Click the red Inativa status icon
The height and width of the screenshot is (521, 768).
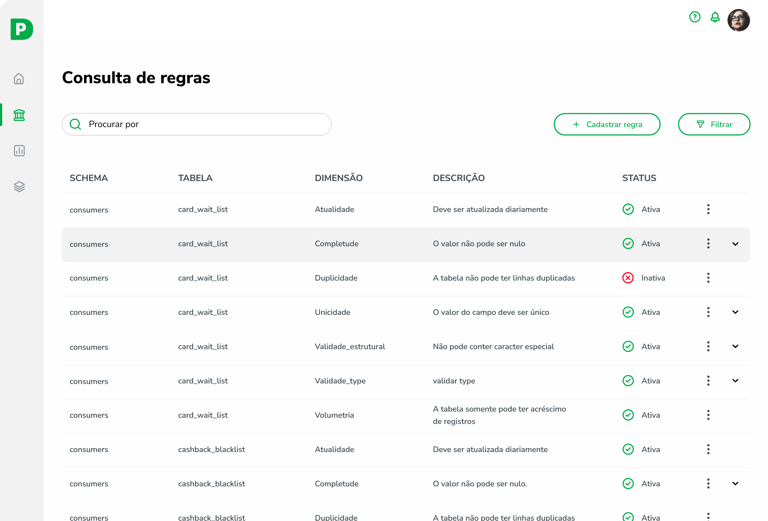click(x=628, y=278)
